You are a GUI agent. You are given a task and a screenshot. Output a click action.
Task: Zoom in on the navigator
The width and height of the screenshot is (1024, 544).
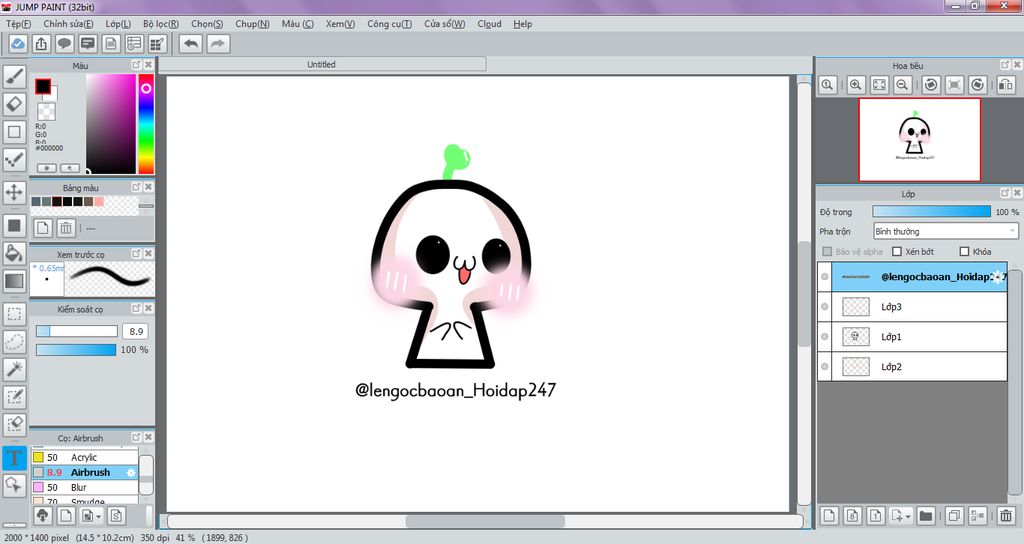point(856,85)
